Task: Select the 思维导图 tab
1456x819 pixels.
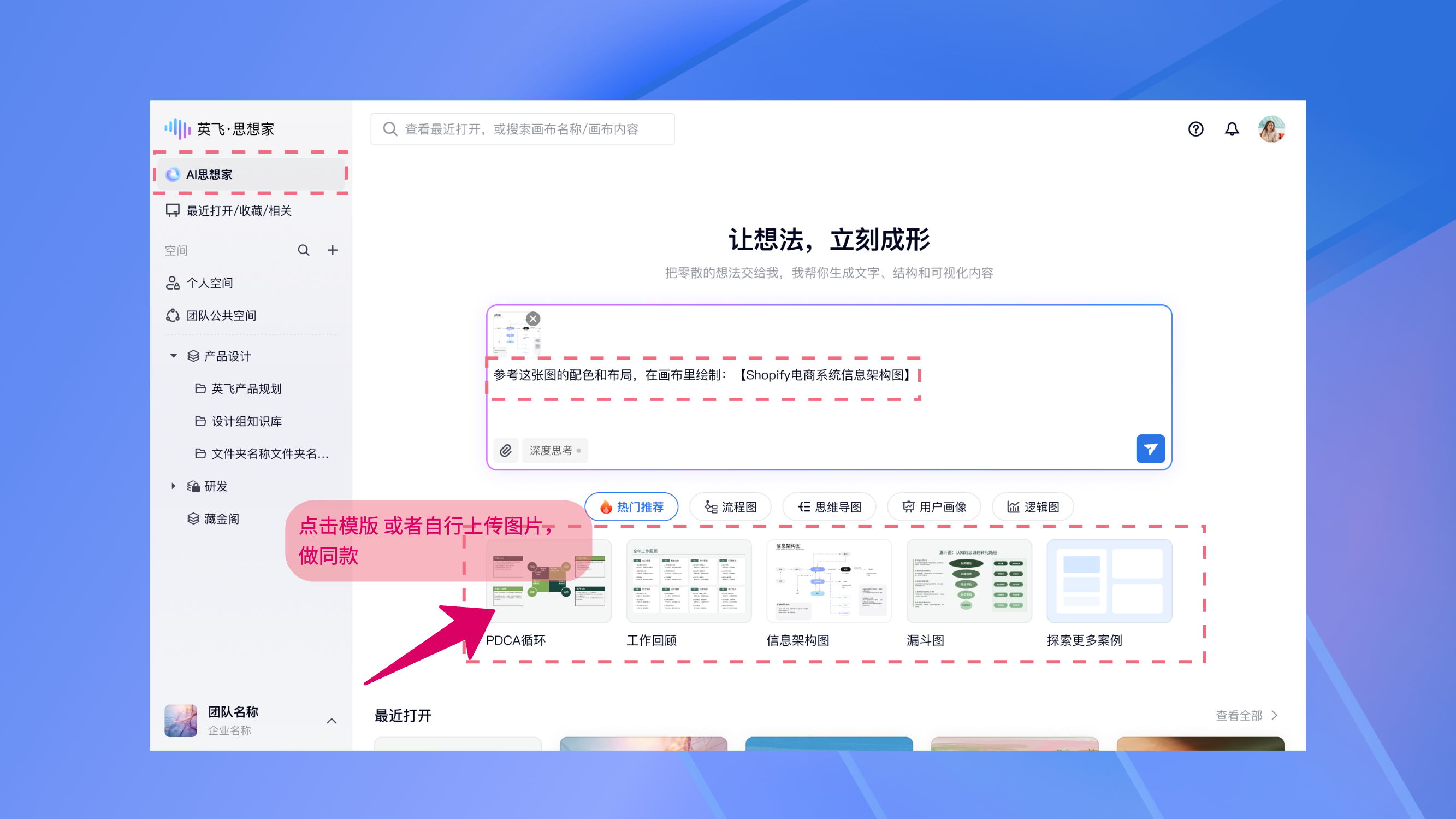Action: (829, 507)
